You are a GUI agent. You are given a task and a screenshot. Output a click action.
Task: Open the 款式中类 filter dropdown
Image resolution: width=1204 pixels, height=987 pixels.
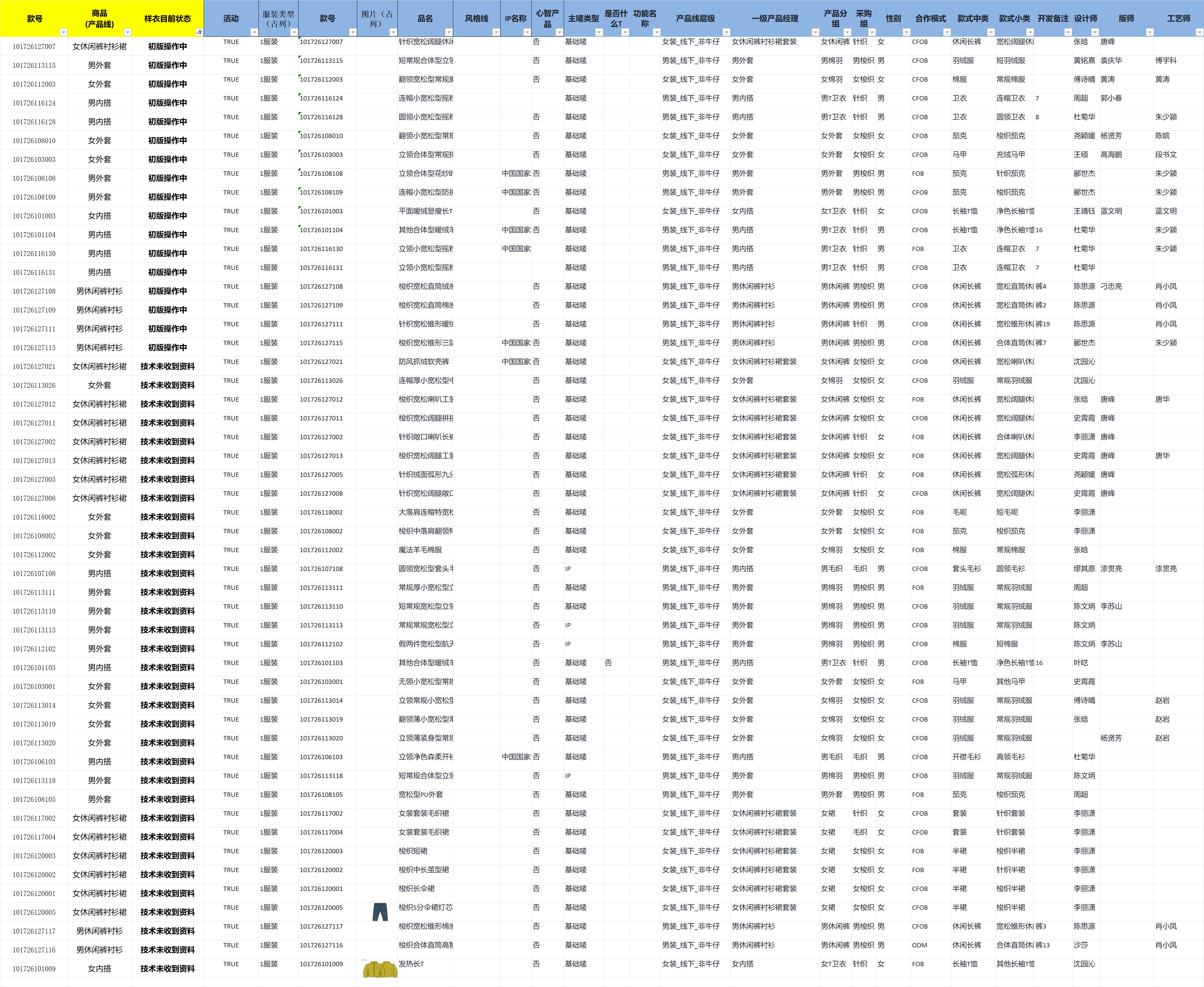pyautogui.click(x=991, y=32)
